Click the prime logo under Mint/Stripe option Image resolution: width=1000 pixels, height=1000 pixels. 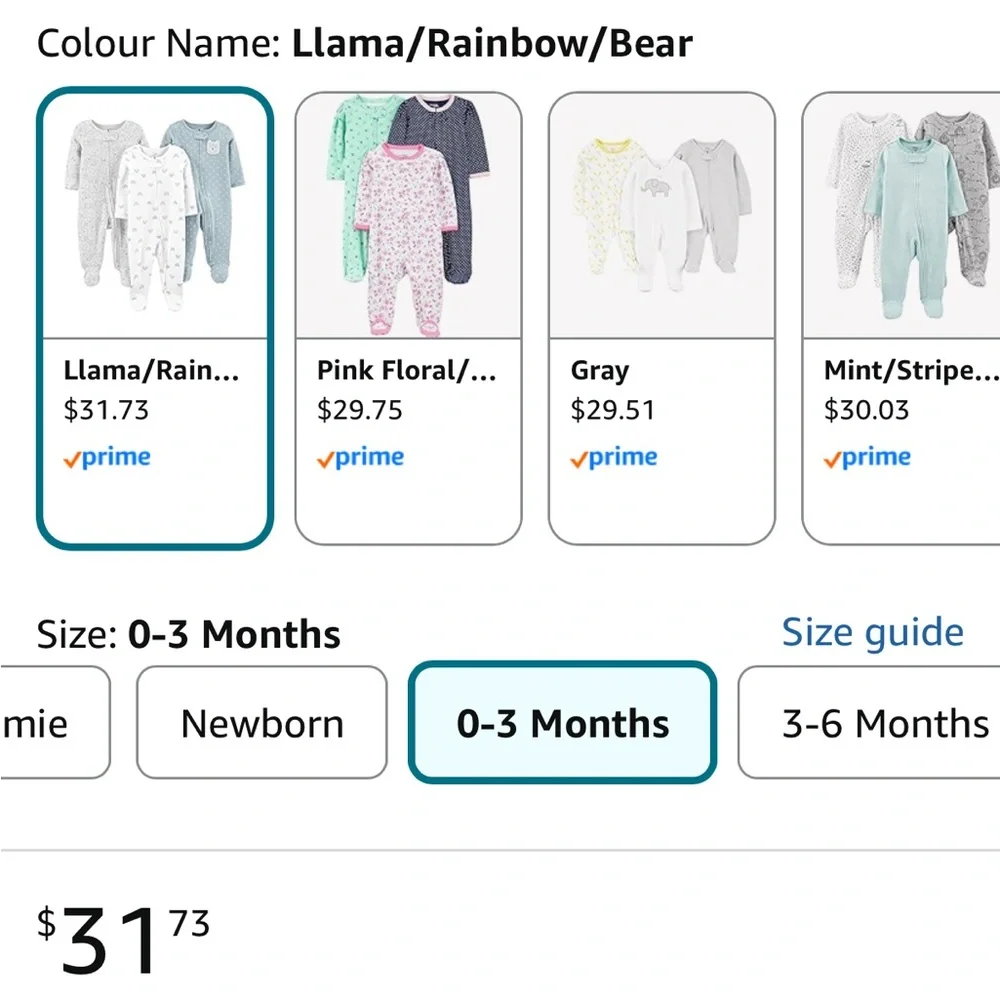[867, 458]
